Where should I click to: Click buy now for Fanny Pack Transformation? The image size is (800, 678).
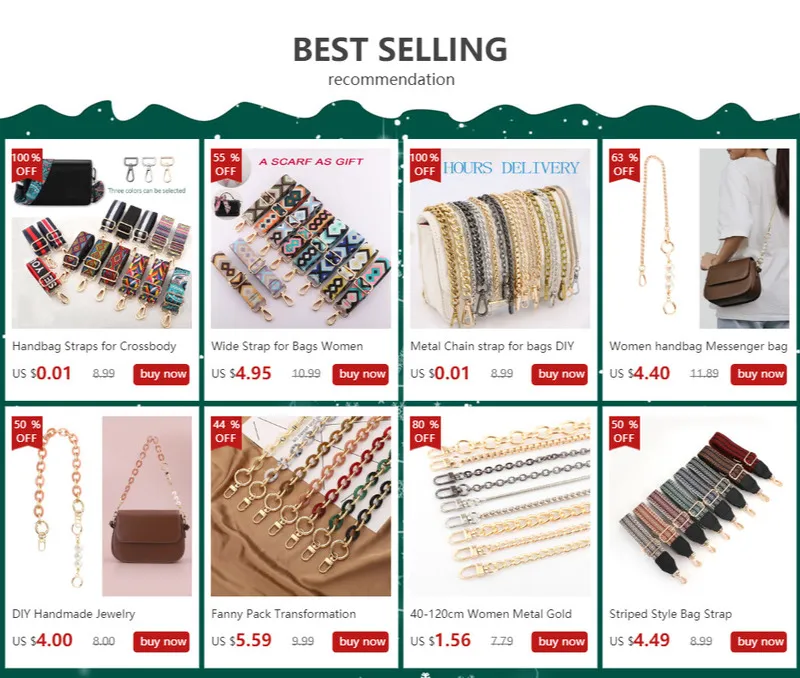pyautogui.click(x=360, y=642)
